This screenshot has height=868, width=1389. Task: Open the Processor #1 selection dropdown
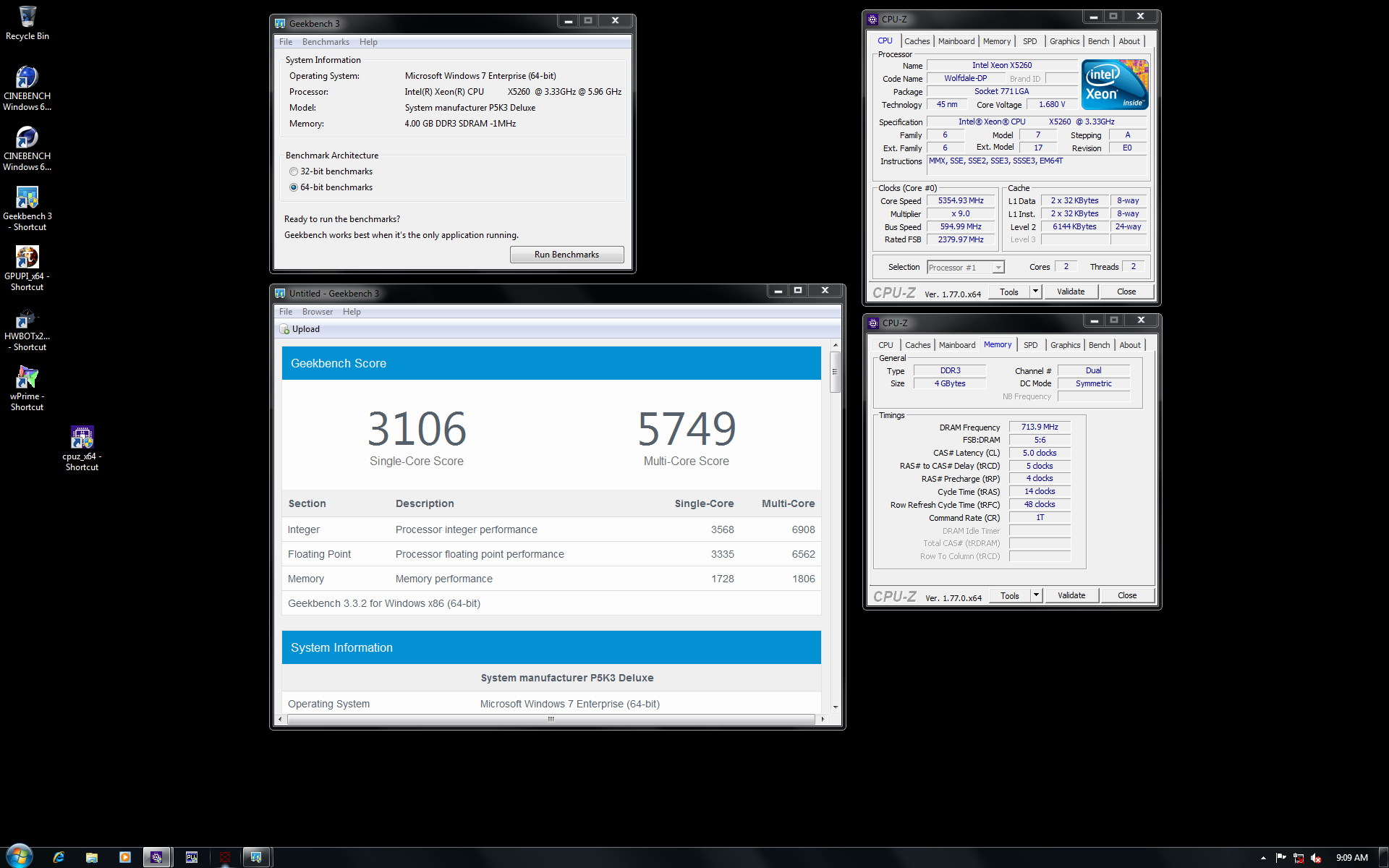tap(965, 268)
